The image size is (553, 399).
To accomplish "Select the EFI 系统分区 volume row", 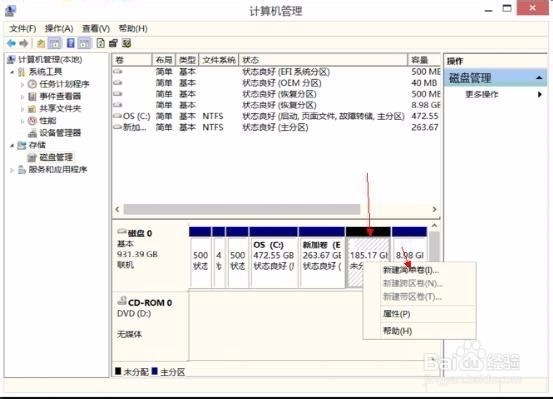I will coord(276,72).
